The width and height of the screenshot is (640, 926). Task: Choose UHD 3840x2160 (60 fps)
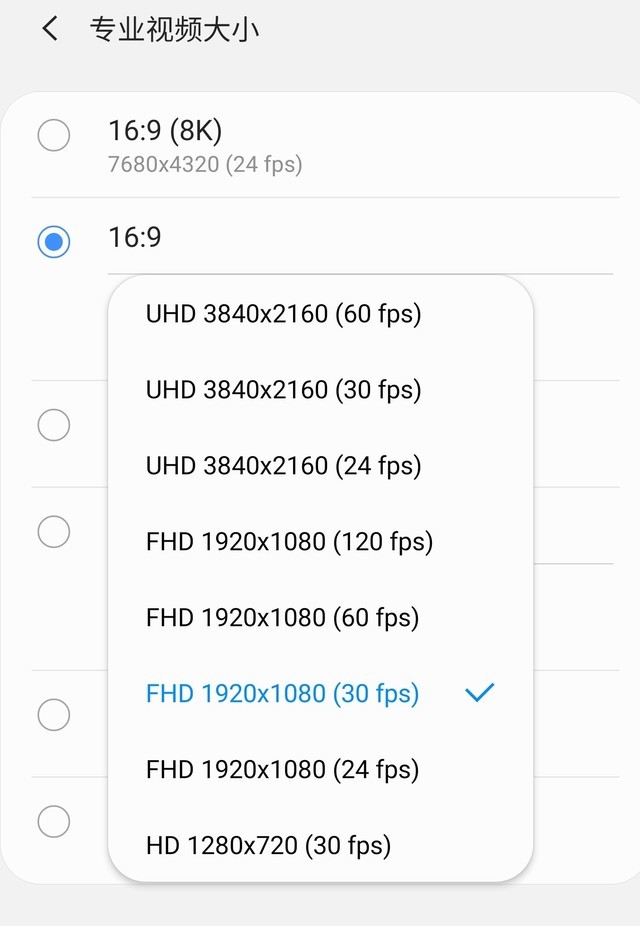283,314
